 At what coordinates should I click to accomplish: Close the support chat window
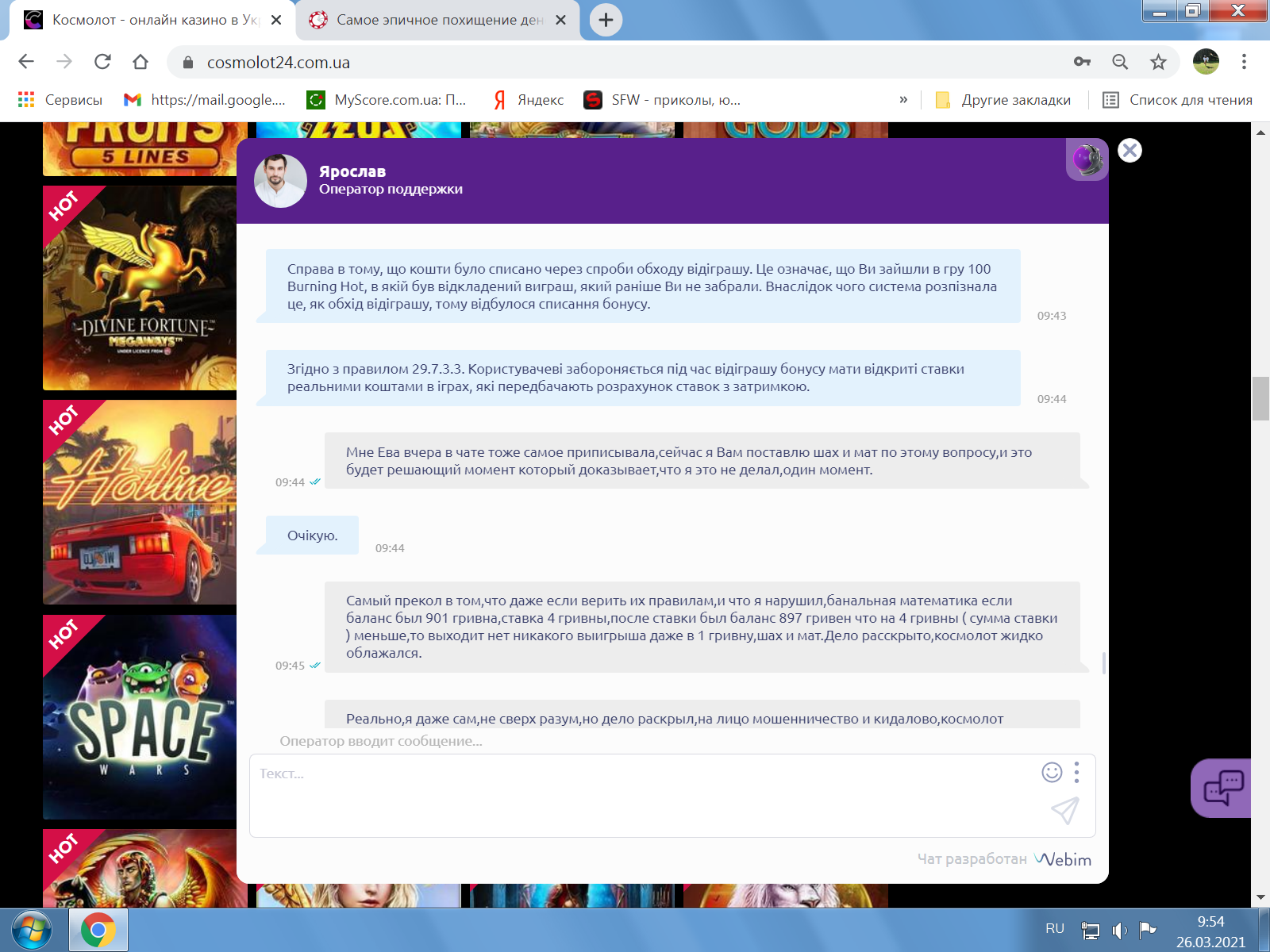(1130, 151)
